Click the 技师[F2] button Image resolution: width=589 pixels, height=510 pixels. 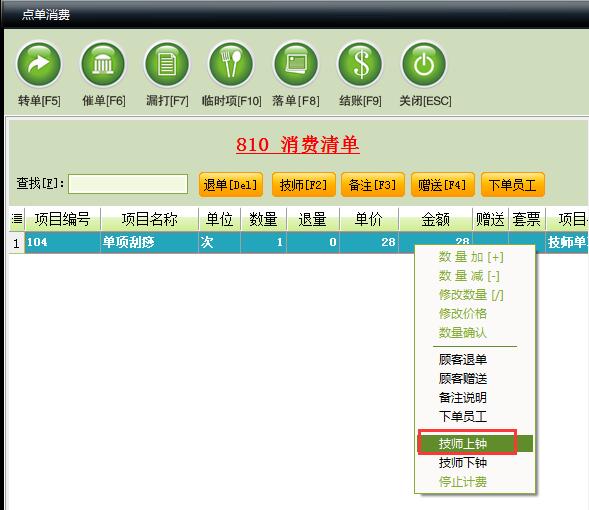pos(304,184)
